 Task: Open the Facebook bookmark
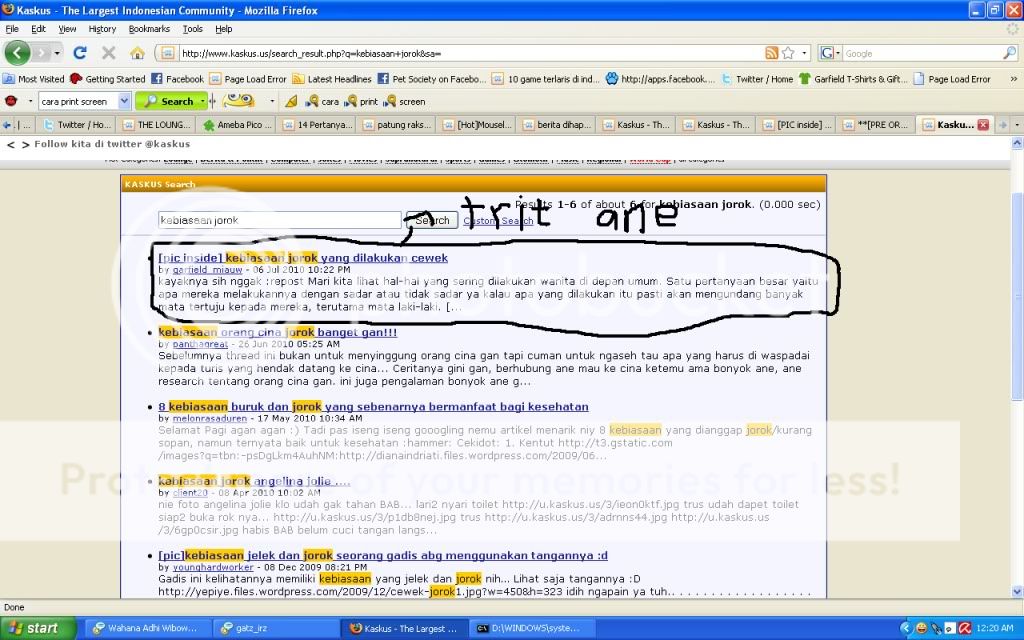click(x=178, y=79)
